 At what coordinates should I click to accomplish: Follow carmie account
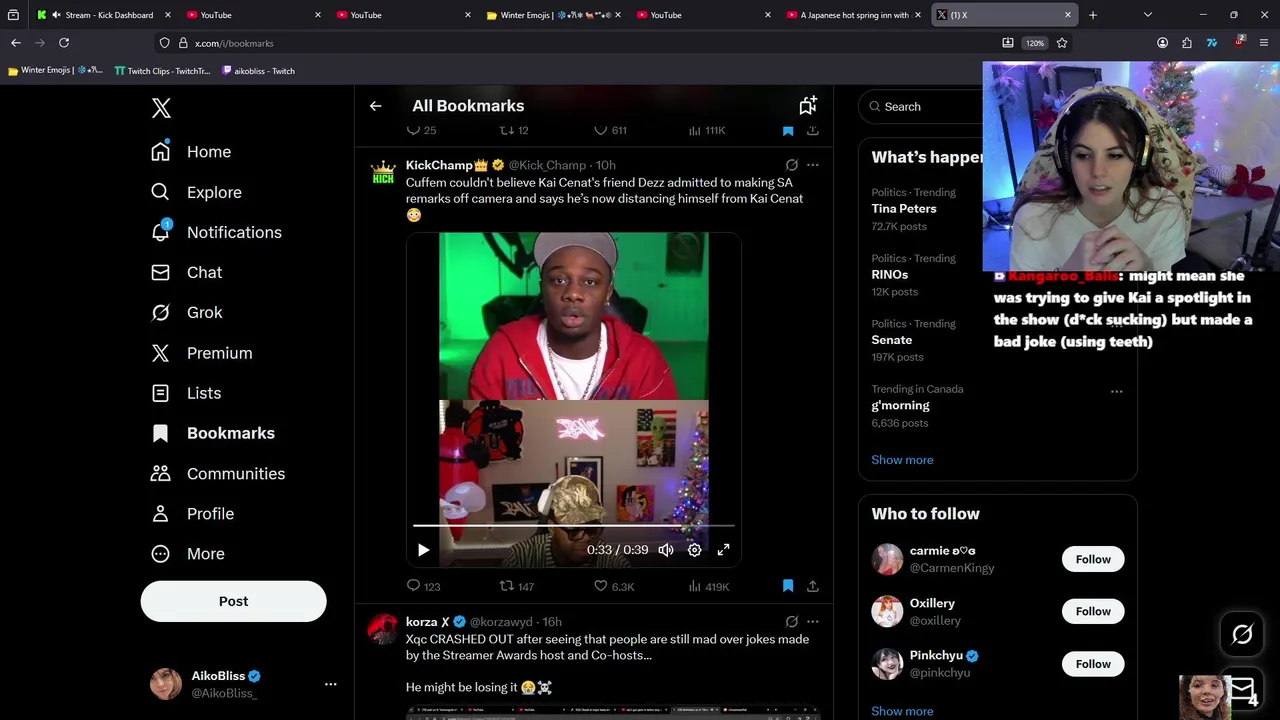1093,559
